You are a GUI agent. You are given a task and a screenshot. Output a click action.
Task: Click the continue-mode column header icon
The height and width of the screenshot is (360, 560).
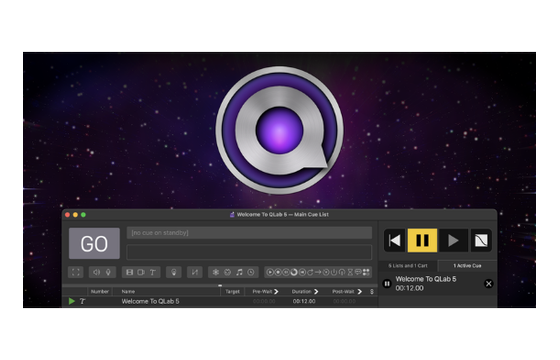pyautogui.click(x=372, y=291)
